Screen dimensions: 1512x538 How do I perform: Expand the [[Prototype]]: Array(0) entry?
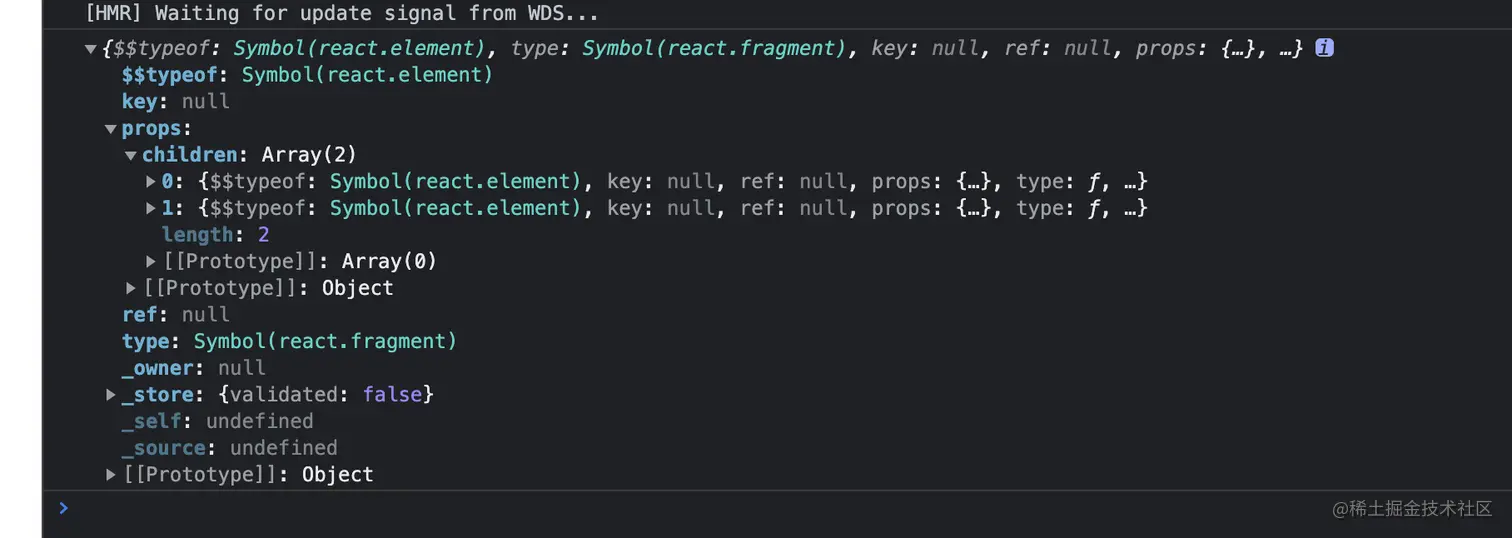point(151,262)
